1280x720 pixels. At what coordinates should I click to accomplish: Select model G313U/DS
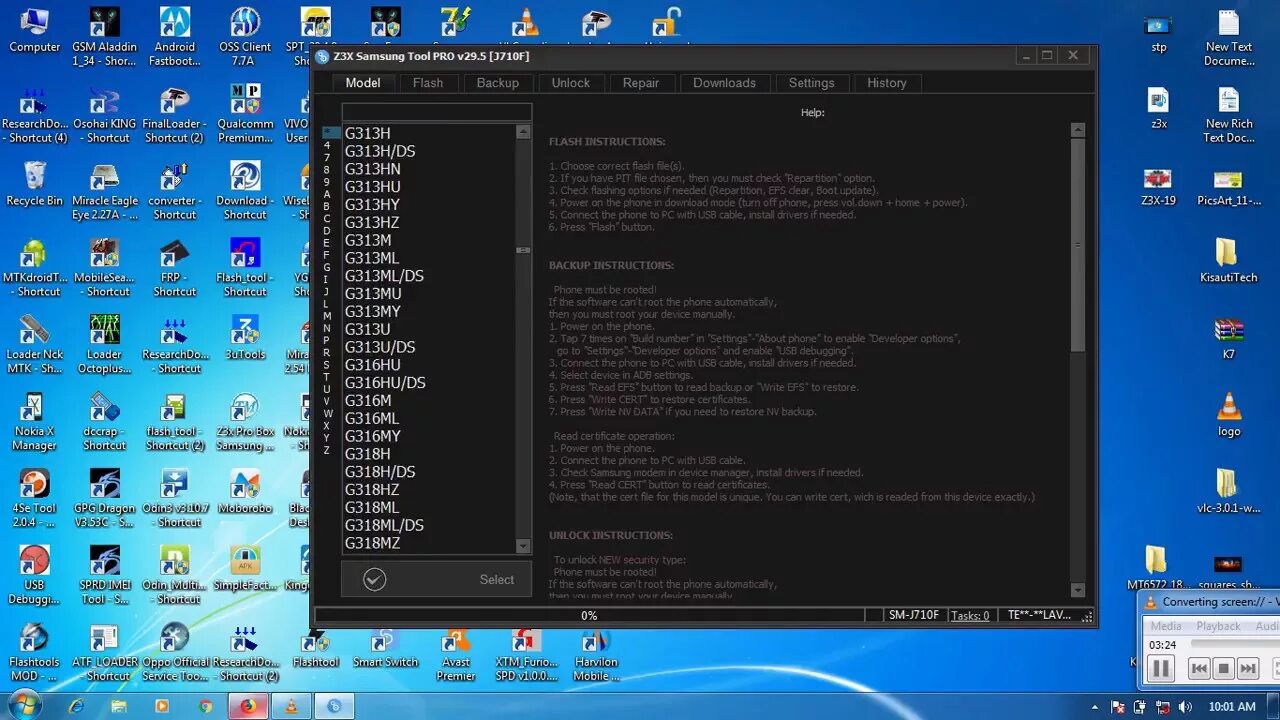(x=380, y=347)
